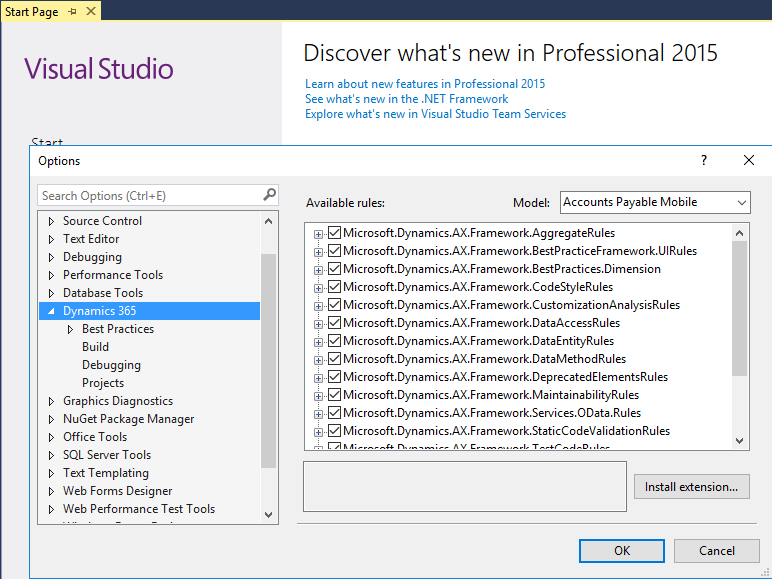Collapse the Dynamics 365 category
Screen dimensions: 772x579
click(51, 311)
